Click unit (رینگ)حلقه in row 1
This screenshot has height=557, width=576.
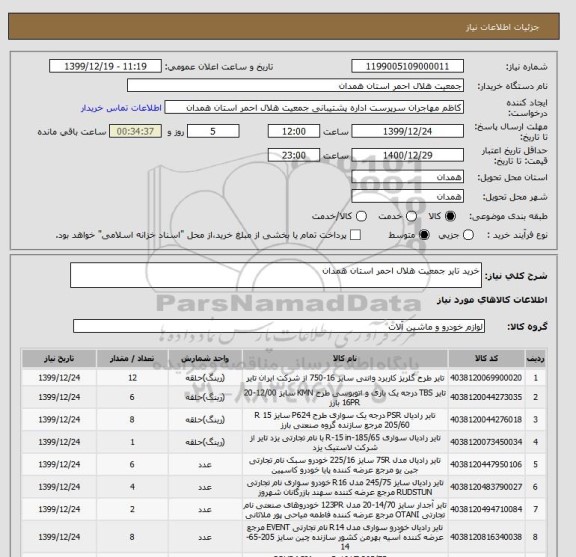(205, 378)
